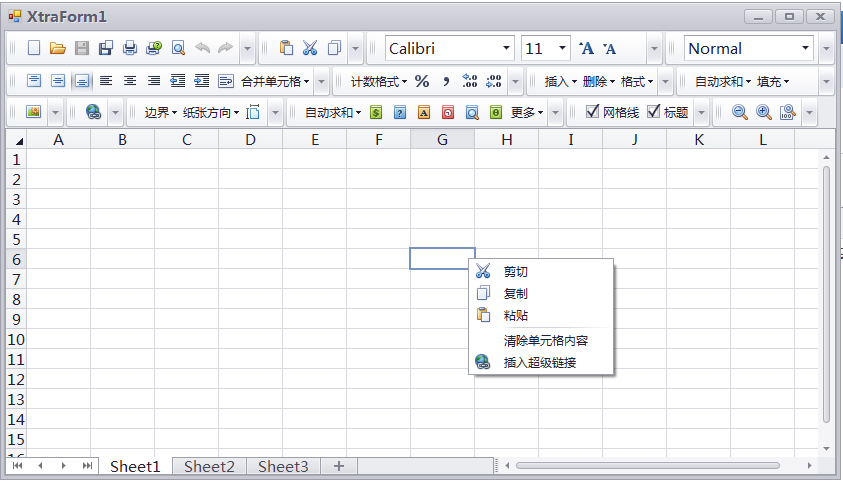Viewport: 843px width, 483px height.
Task: Open the 删除 delete dropdown
Action: [598, 81]
